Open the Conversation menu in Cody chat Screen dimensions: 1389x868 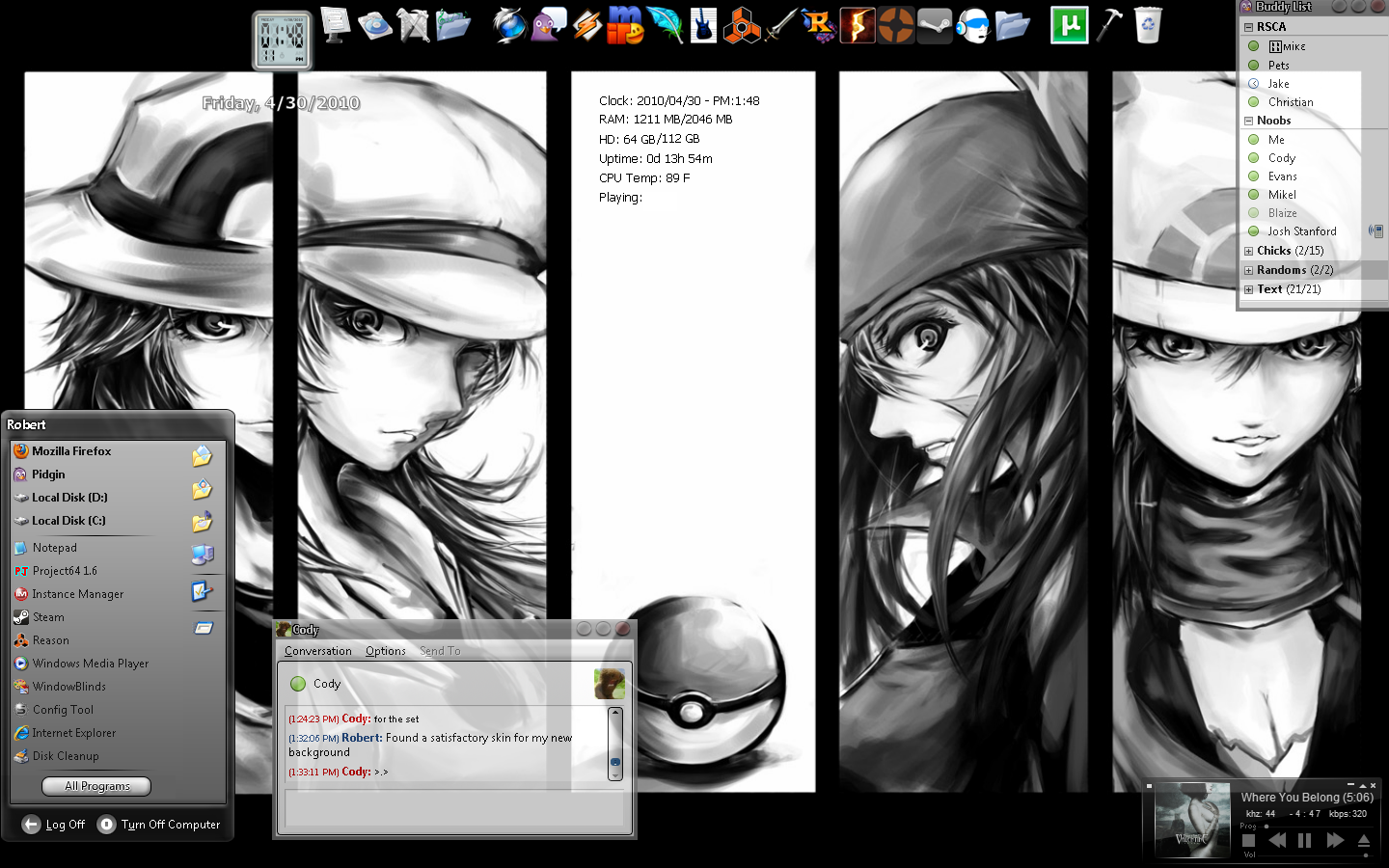tap(317, 651)
